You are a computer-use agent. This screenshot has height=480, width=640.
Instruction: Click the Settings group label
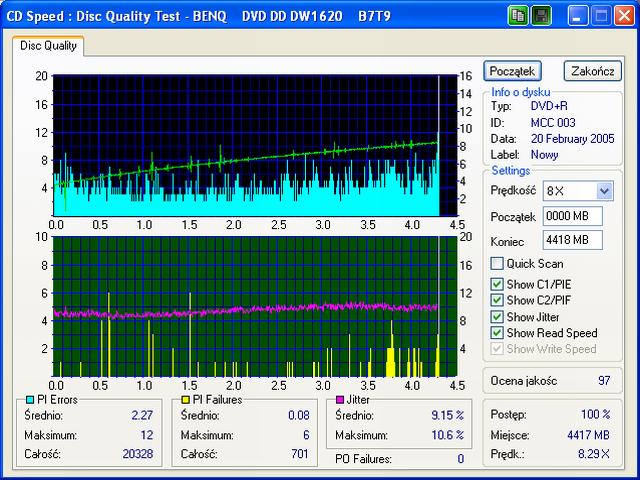[x=511, y=171]
